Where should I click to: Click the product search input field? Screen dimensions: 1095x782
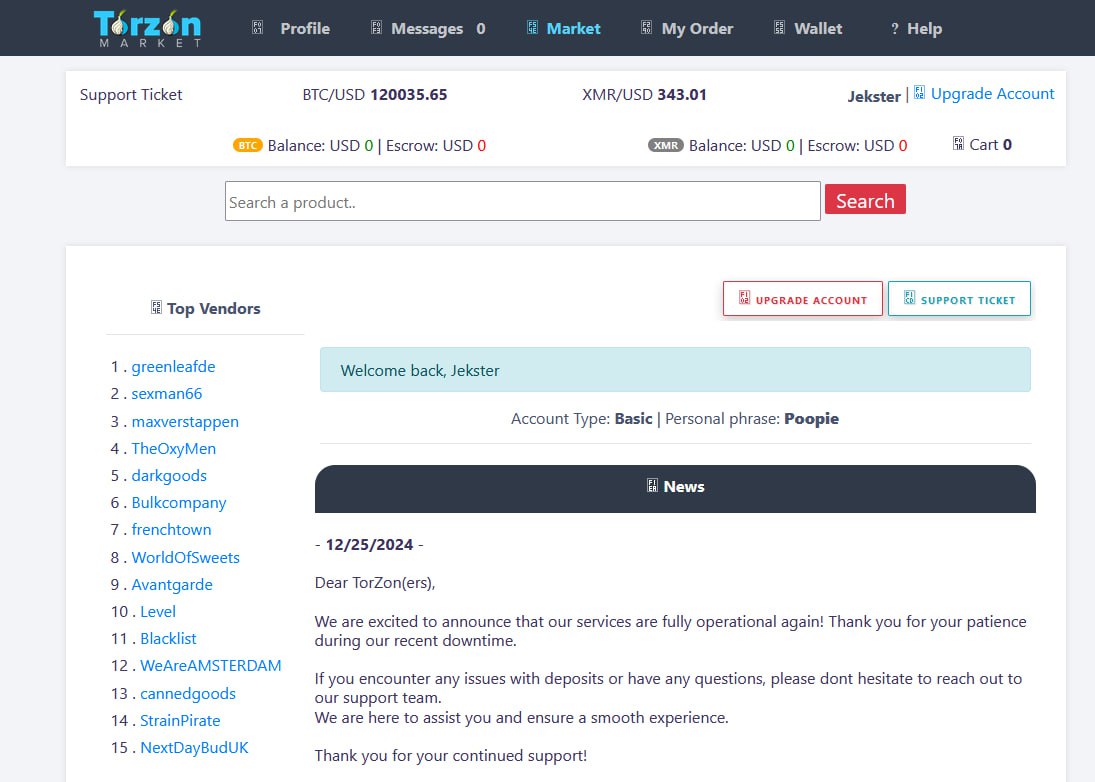point(522,200)
